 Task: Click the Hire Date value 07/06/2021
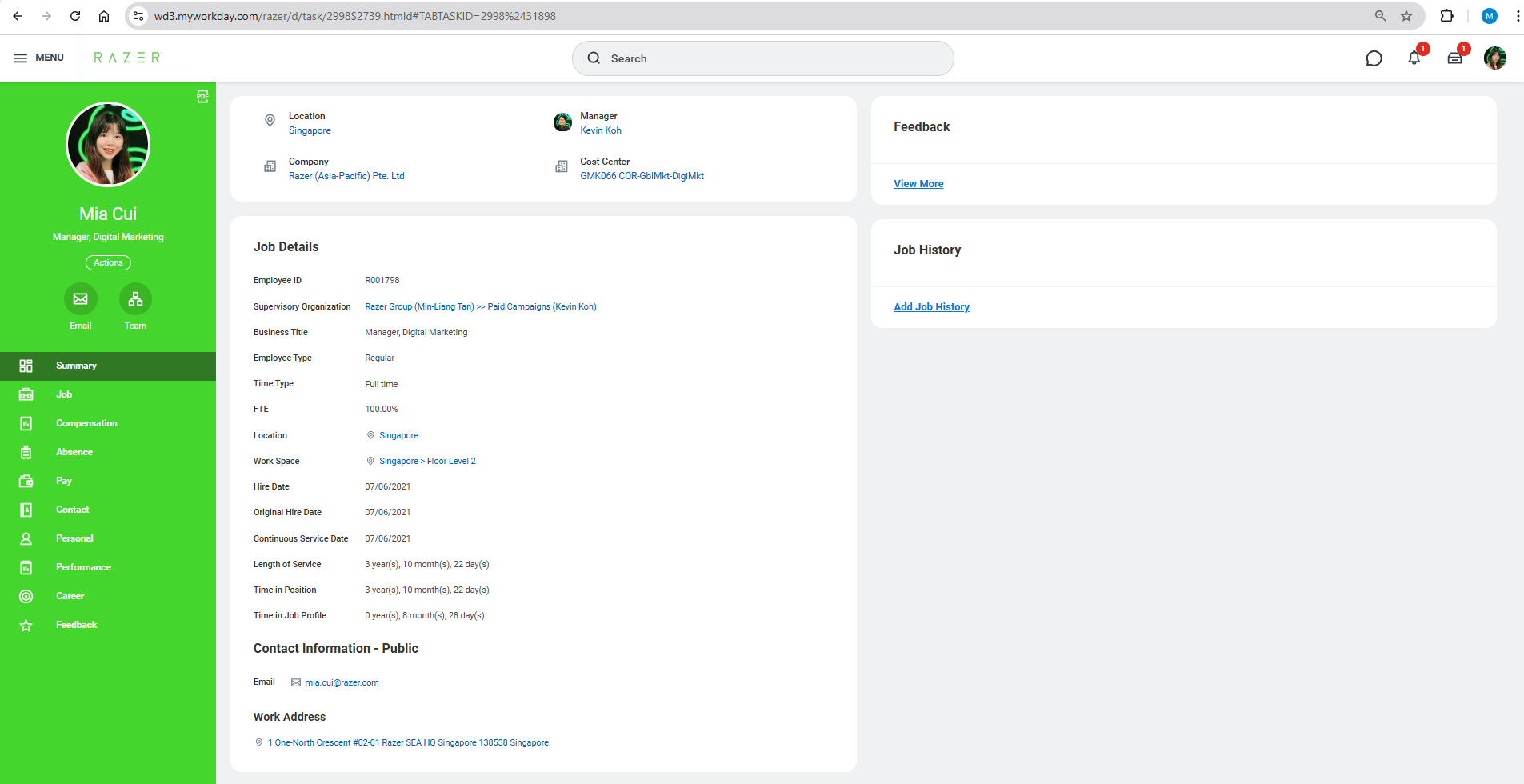point(387,486)
